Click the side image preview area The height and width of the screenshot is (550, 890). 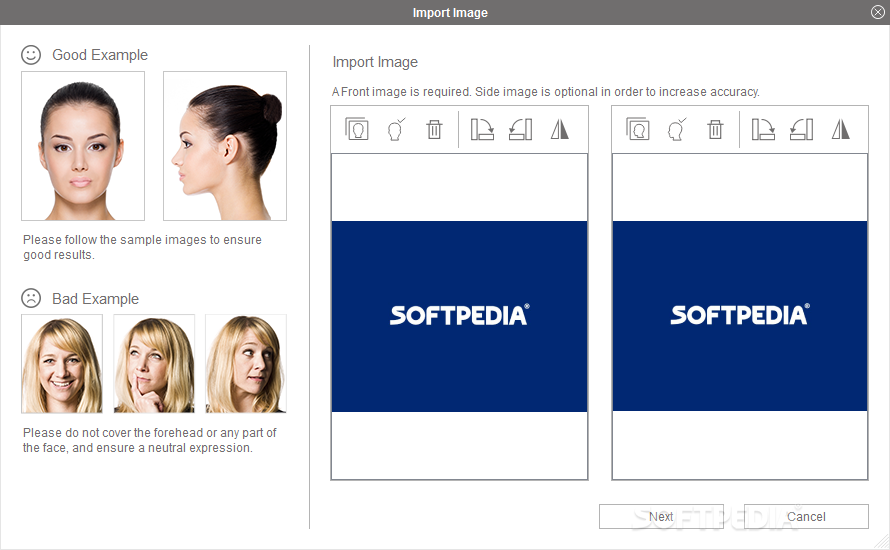[x=740, y=317]
